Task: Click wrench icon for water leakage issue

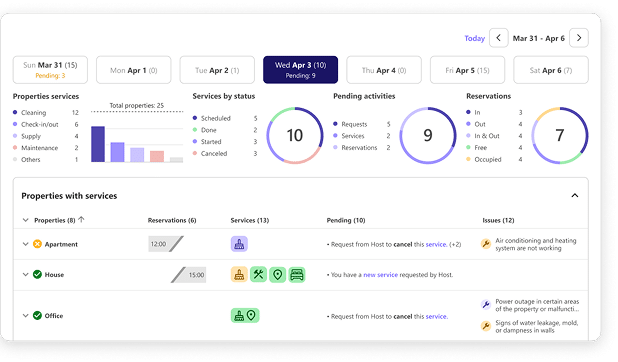Action: point(486,326)
